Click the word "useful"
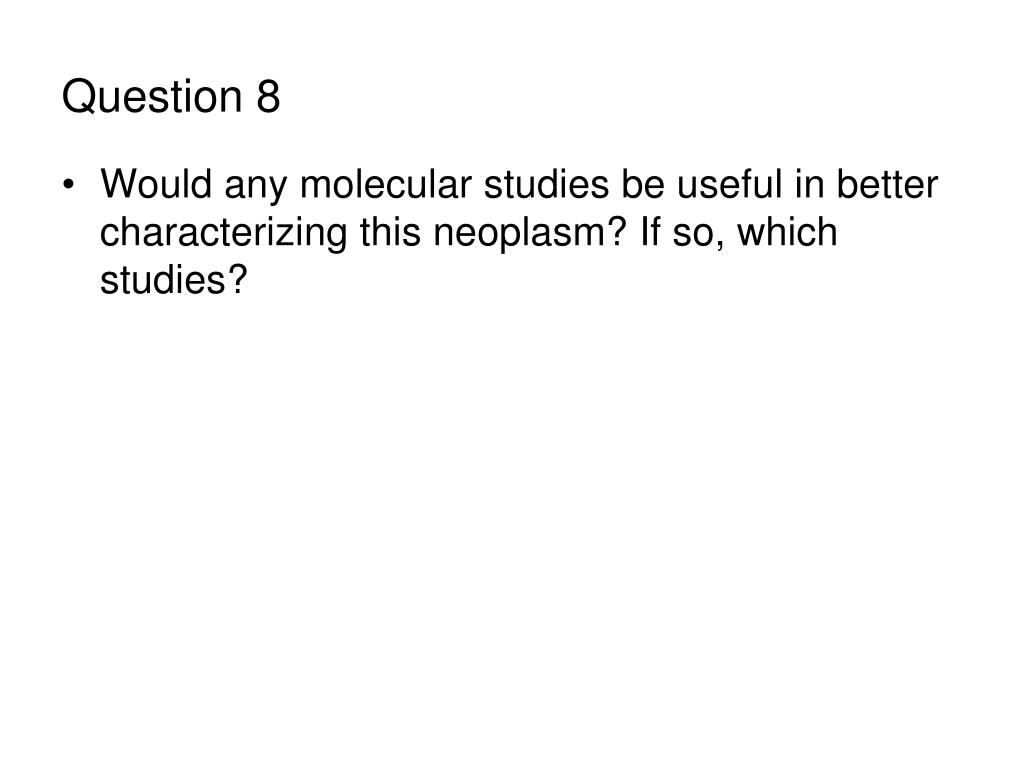Screen dimensions: 1024x768 tap(729, 184)
